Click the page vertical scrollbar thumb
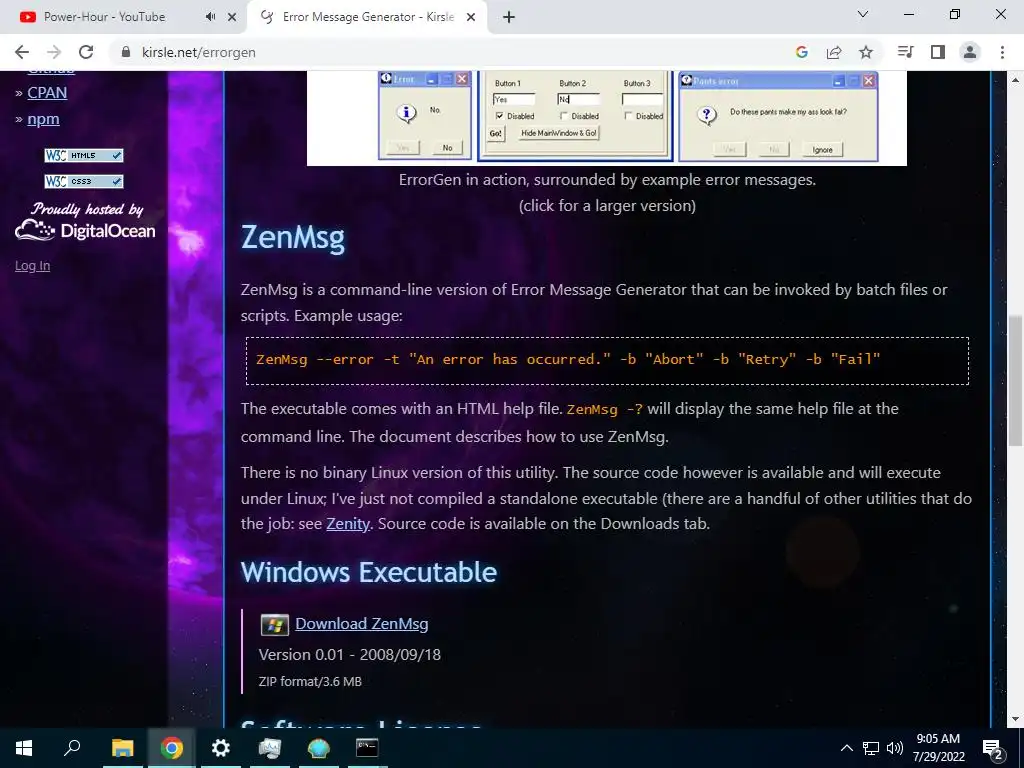Viewport: 1024px width, 768px height. pos(1015,380)
